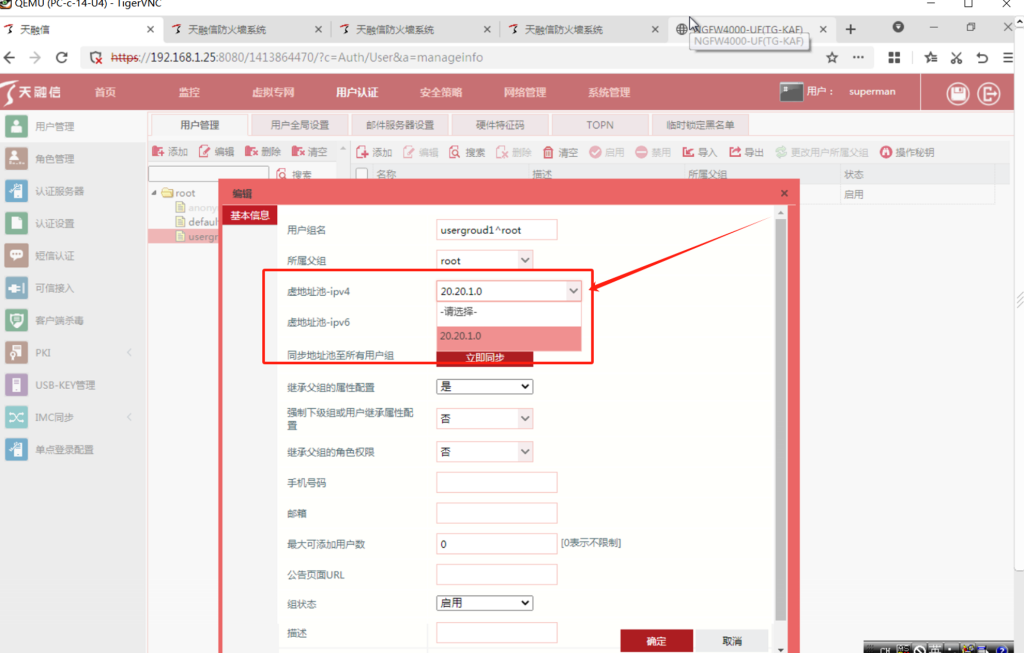Collapse the root tree node
Screen dimensions: 1024x653
point(155,193)
